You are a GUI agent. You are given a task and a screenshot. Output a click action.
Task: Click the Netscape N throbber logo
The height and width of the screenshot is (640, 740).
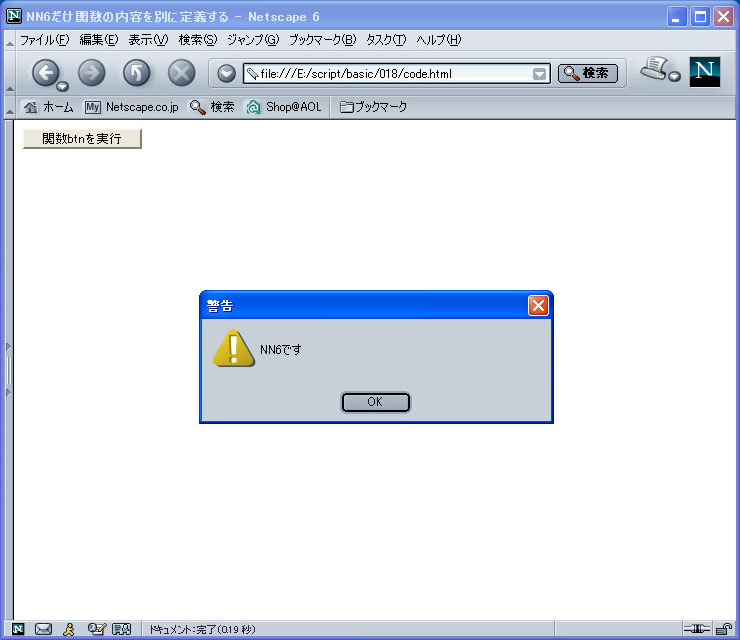click(705, 72)
